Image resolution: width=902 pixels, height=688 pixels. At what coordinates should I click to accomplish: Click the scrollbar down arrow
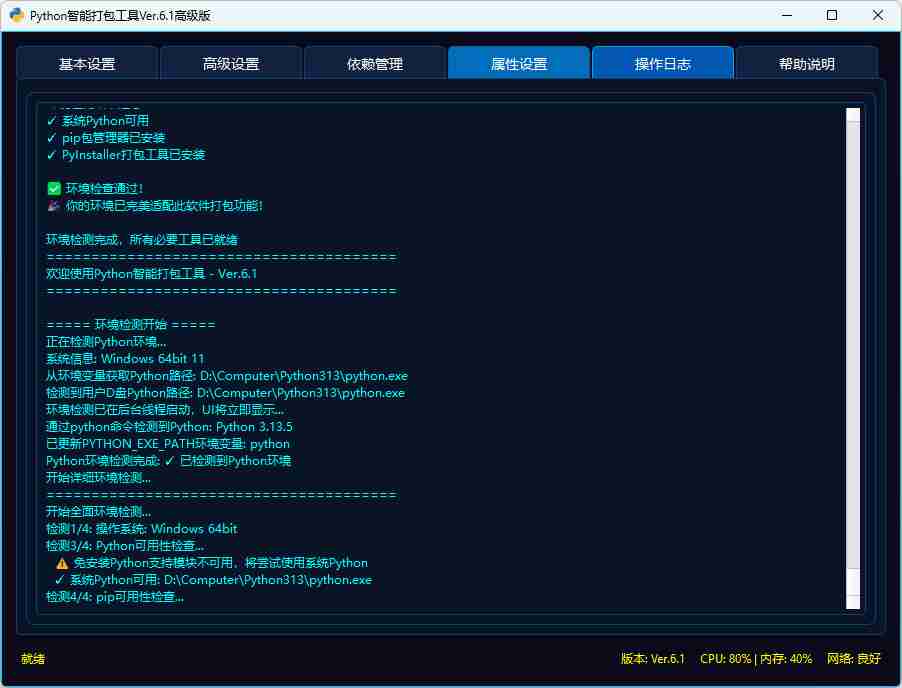[x=855, y=602]
